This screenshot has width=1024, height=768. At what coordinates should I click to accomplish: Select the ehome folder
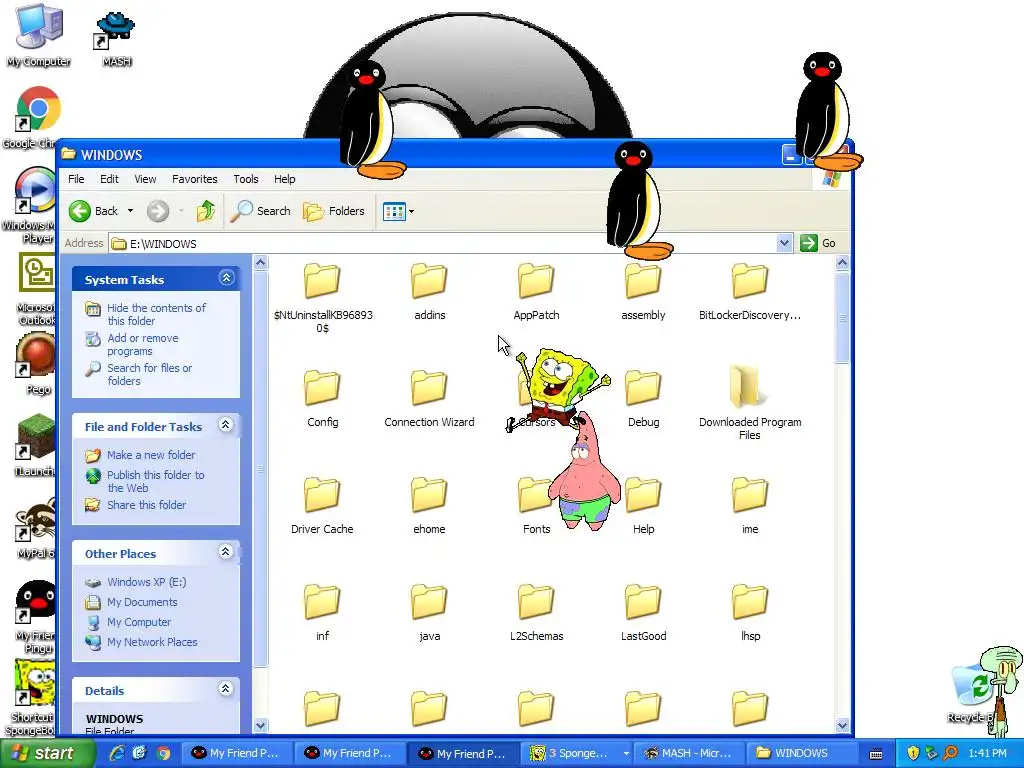(429, 506)
